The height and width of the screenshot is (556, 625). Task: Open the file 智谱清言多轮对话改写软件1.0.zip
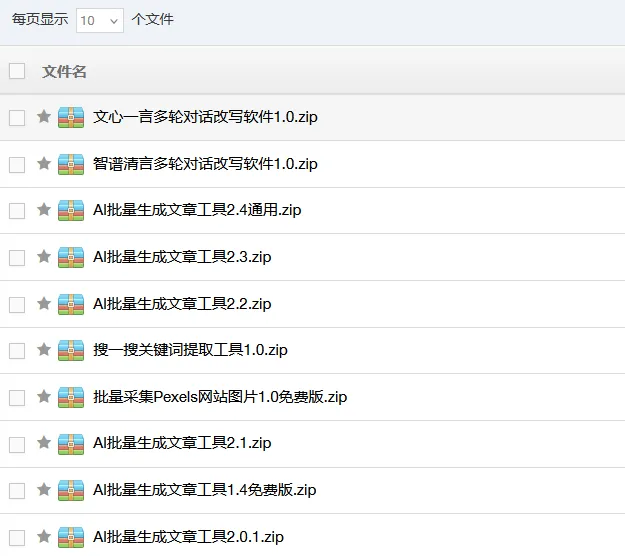click(x=205, y=164)
